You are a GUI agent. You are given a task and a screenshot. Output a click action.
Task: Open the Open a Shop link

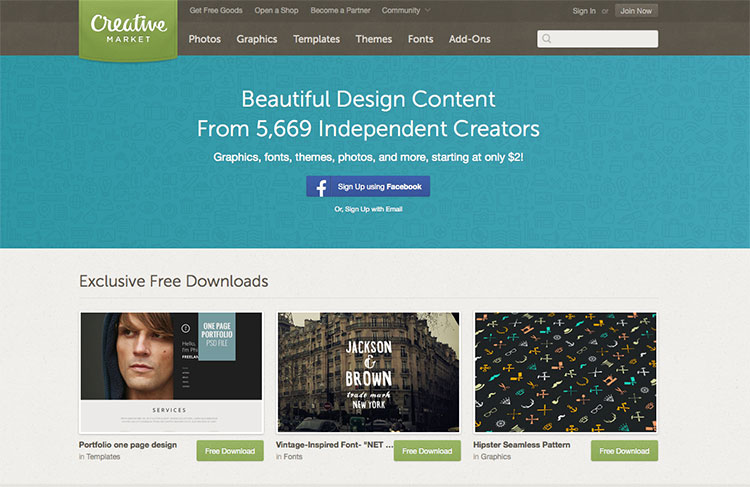click(276, 11)
